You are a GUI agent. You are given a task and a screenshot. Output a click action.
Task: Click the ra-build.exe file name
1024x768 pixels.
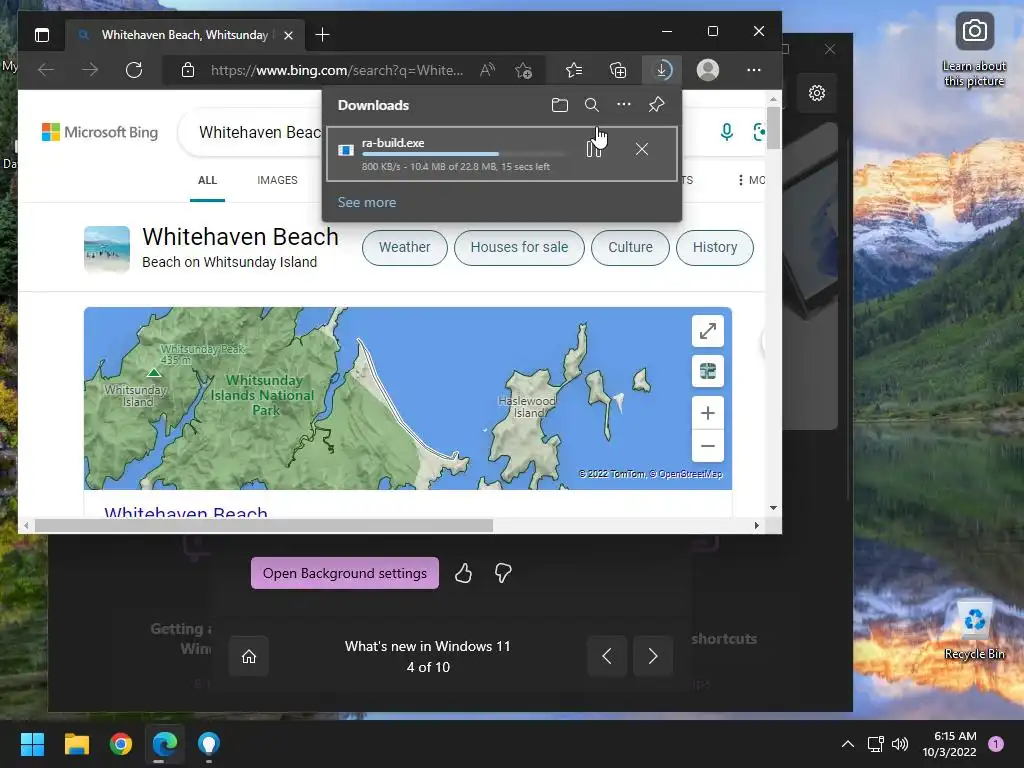click(x=393, y=143)
